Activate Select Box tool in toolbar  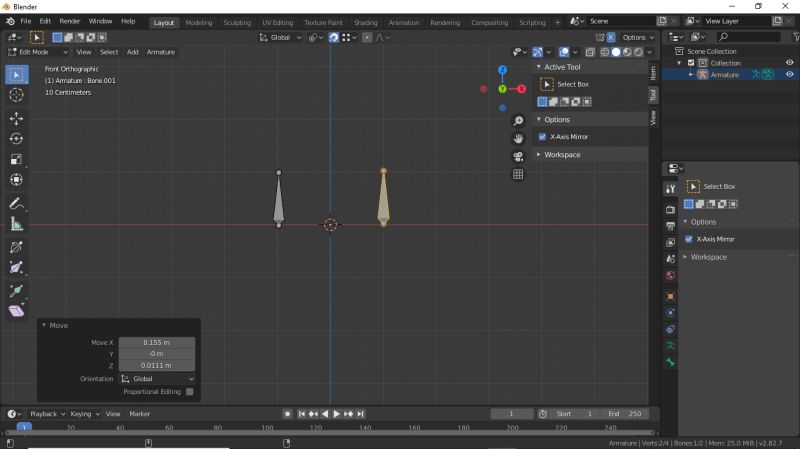pyautogui.click(x=16, y=74)
